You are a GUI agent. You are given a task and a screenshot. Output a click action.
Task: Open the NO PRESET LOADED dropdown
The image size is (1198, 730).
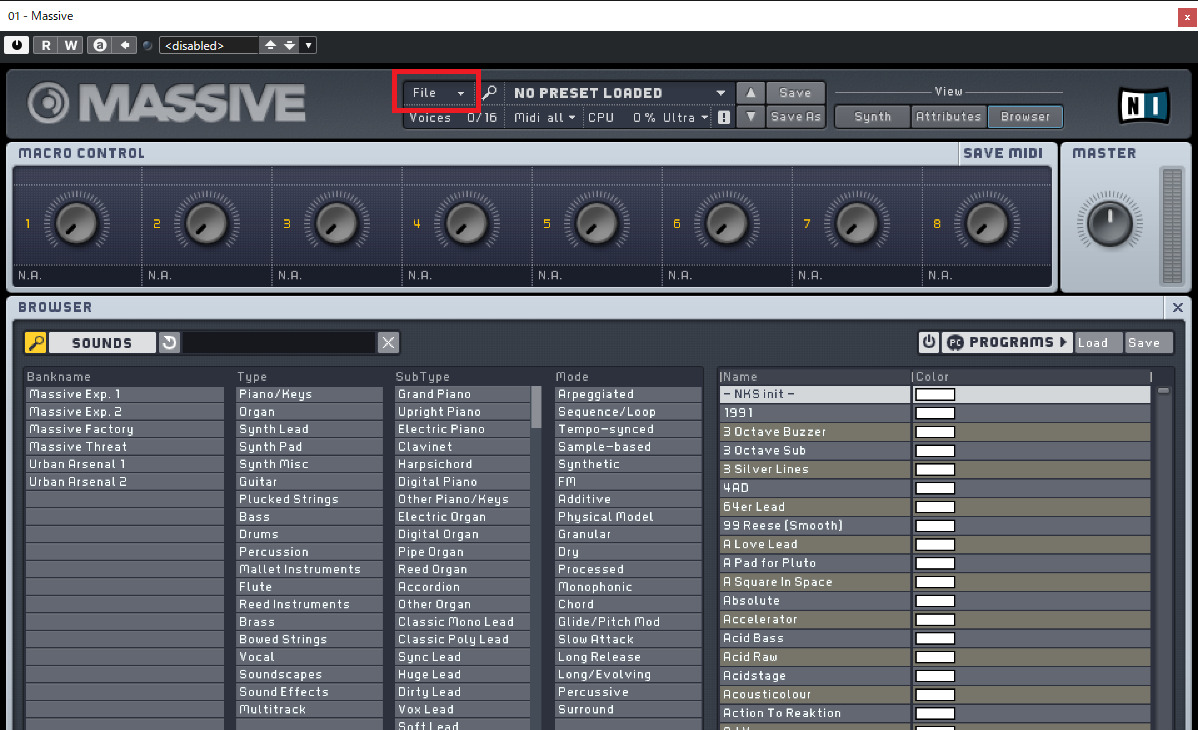pos(619,92)
